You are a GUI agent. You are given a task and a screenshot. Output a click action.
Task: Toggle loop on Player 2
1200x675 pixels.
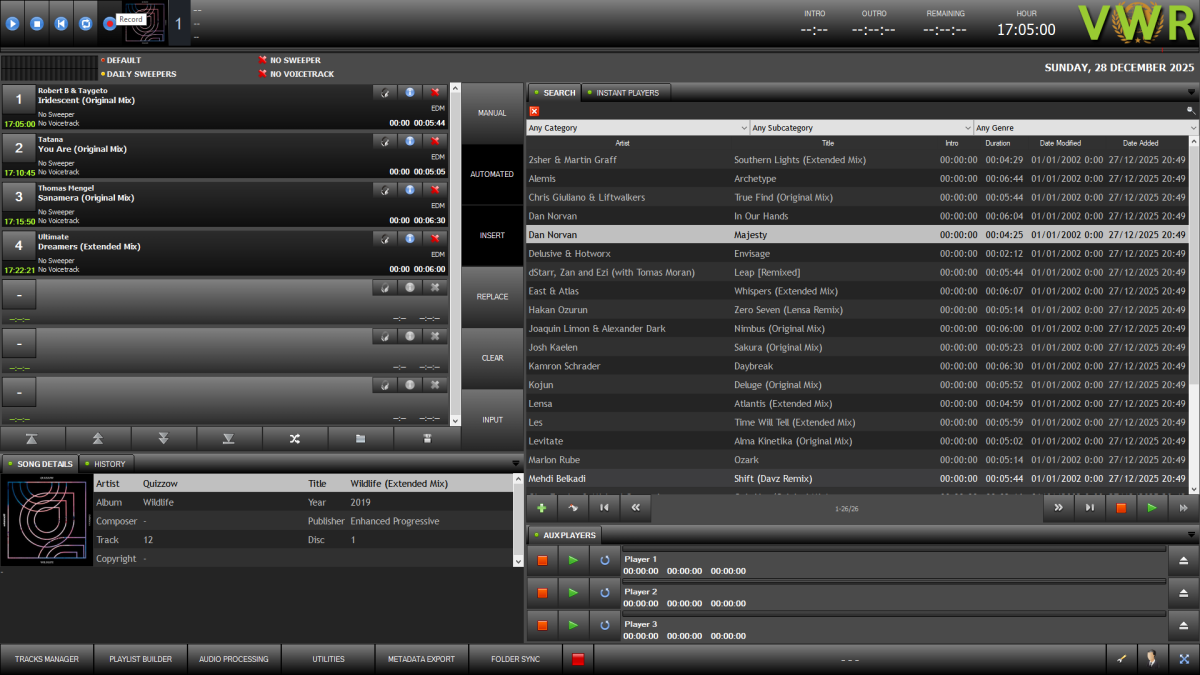pos(603,592)
